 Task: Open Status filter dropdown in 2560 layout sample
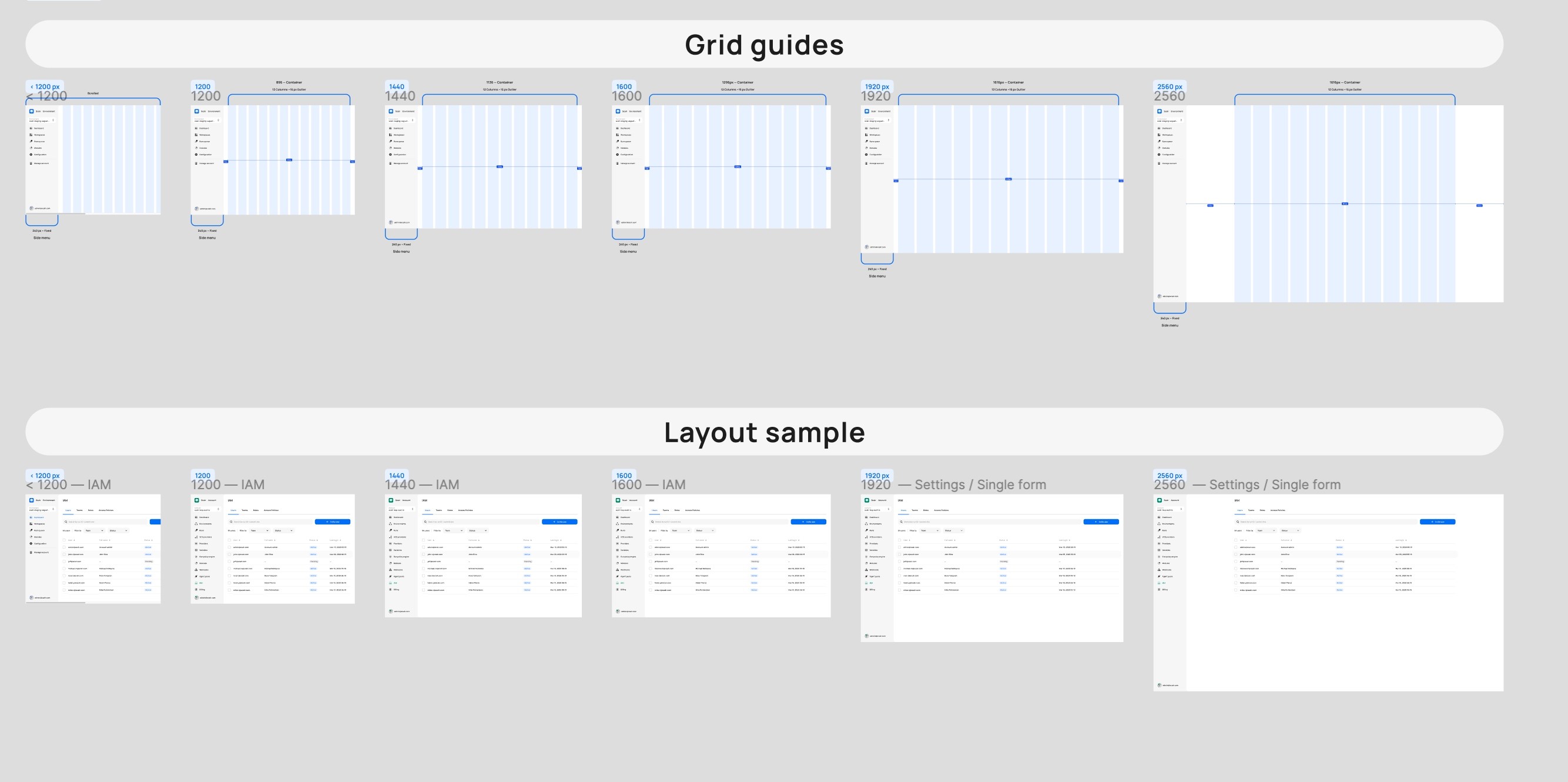(1290, 530)
